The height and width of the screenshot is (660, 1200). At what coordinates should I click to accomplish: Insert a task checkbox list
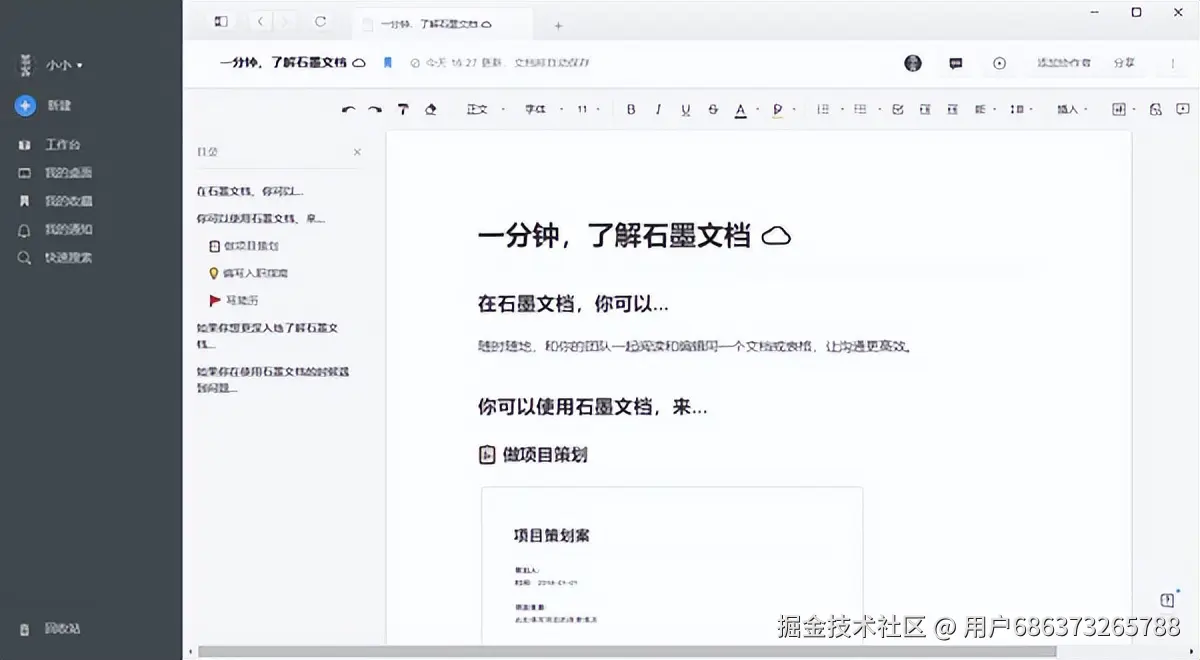point(897,109)
